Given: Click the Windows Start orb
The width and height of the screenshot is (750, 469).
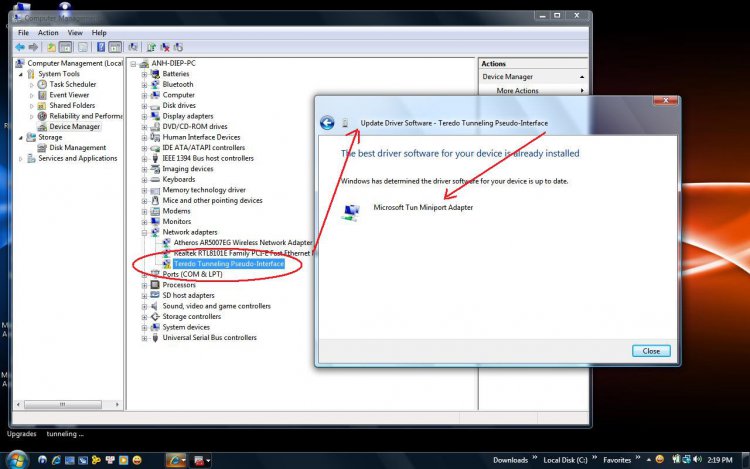Looking at the screenshot, I should [17, 460].
